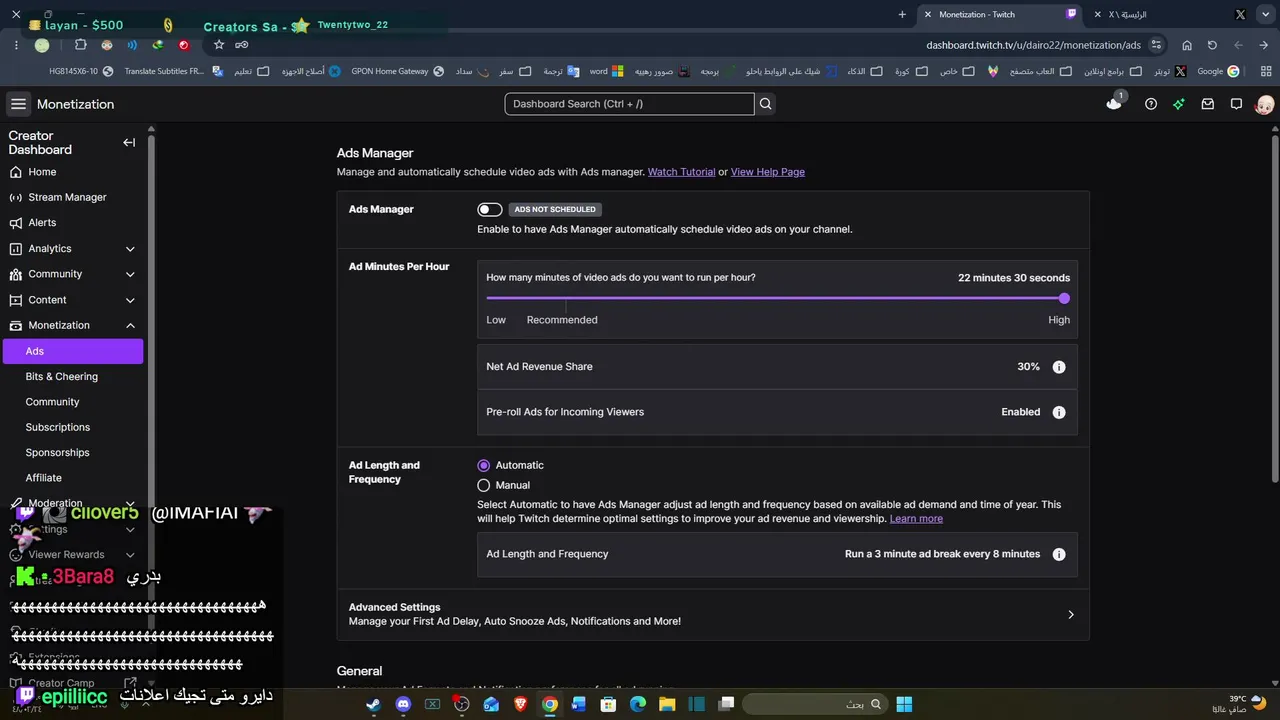
Task: Click the Pre-roll Ads info icon
Action: click(1059, 412)
